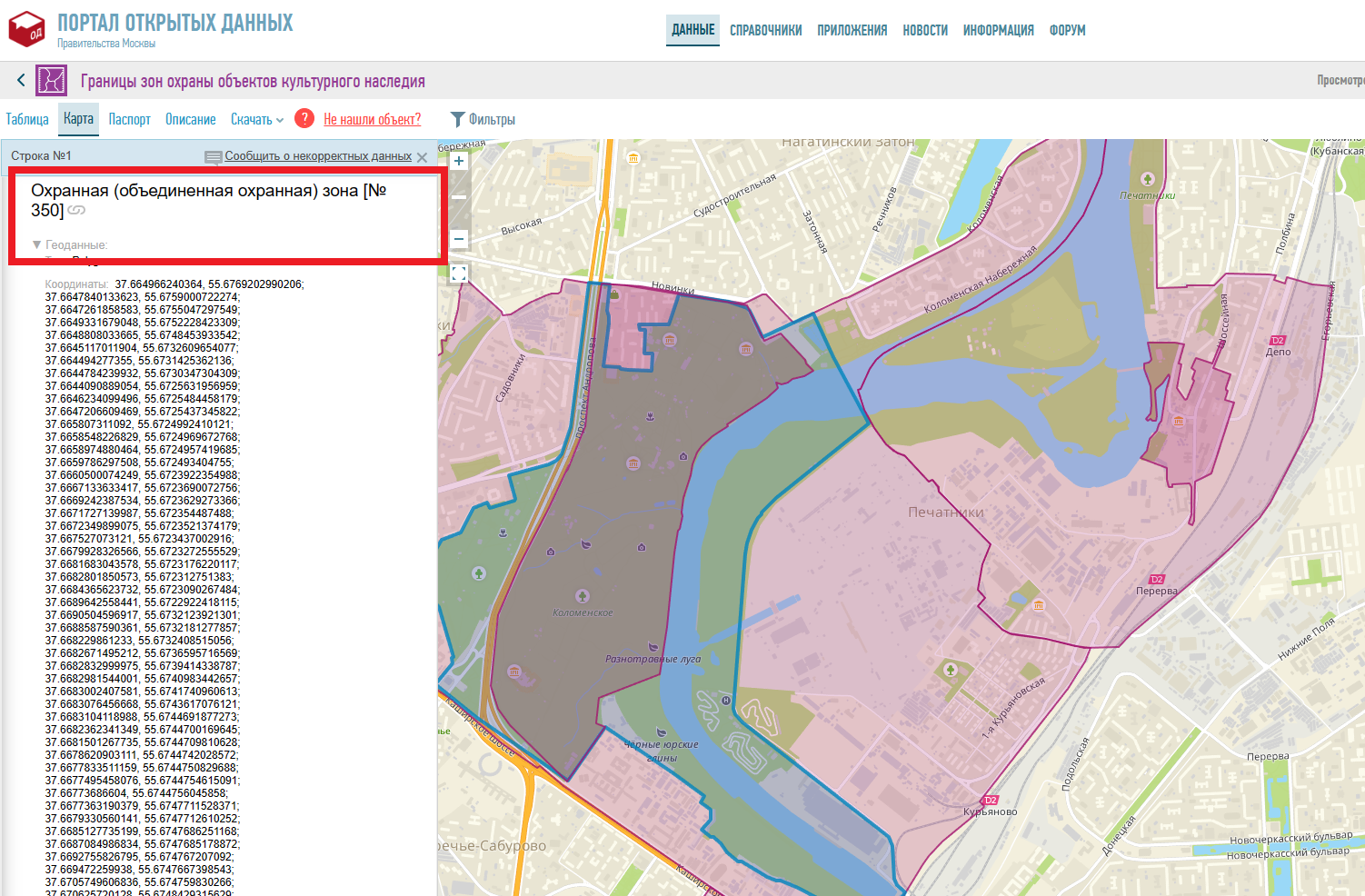The image size is (1365, 896).
Task: Click the red question mark help icon
Action: [x=304, y=118]
